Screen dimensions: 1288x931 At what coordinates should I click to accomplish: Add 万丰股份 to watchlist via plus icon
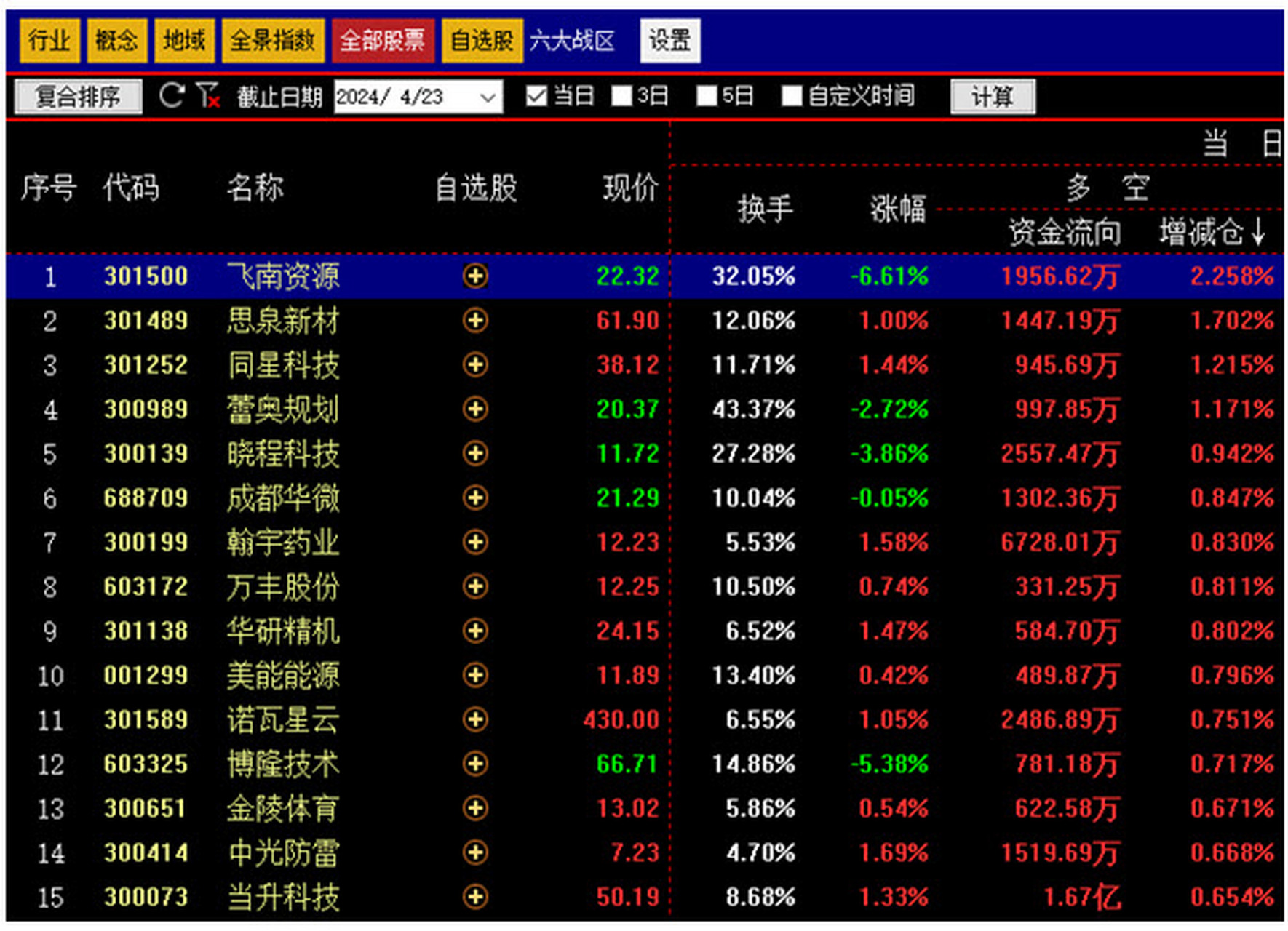(x=475, y=586)
